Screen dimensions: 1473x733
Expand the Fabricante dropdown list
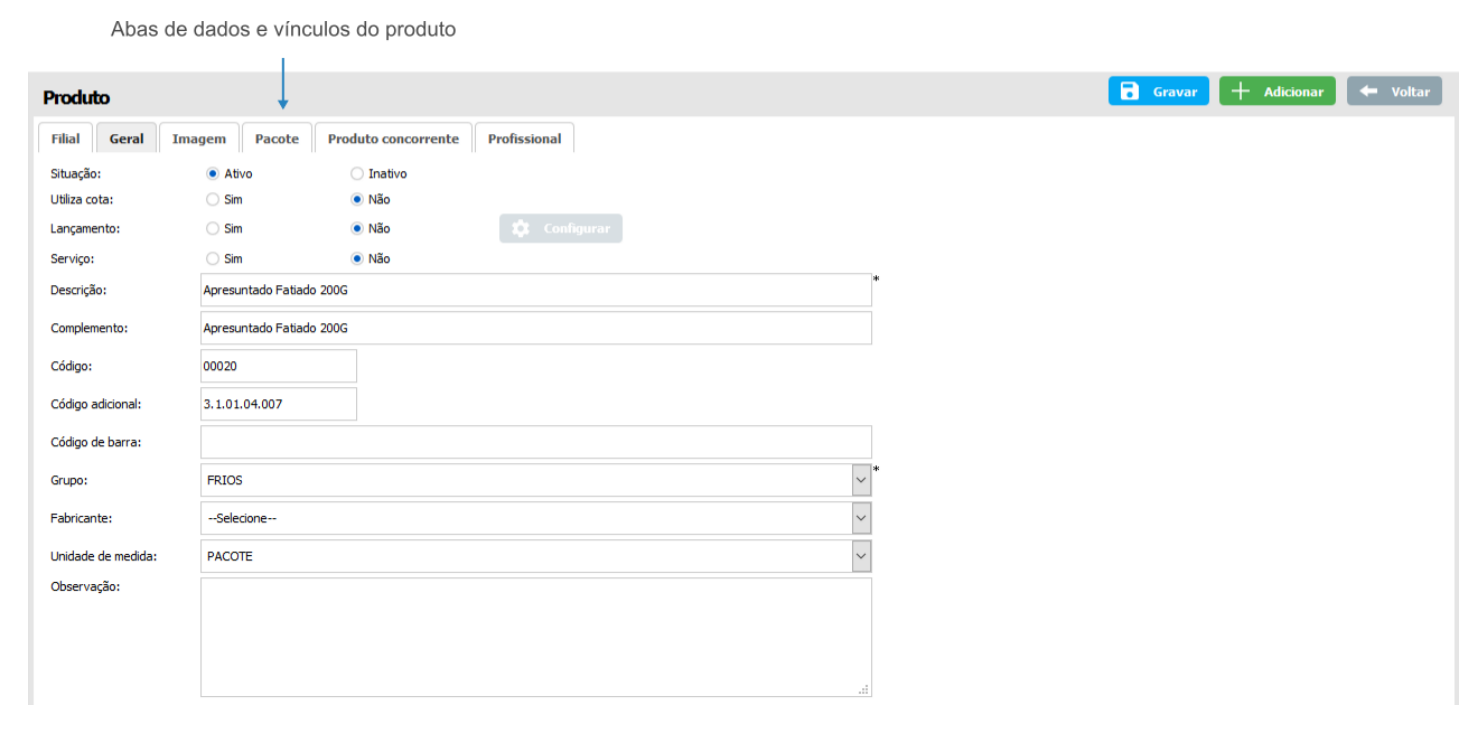tap(861, 518)
